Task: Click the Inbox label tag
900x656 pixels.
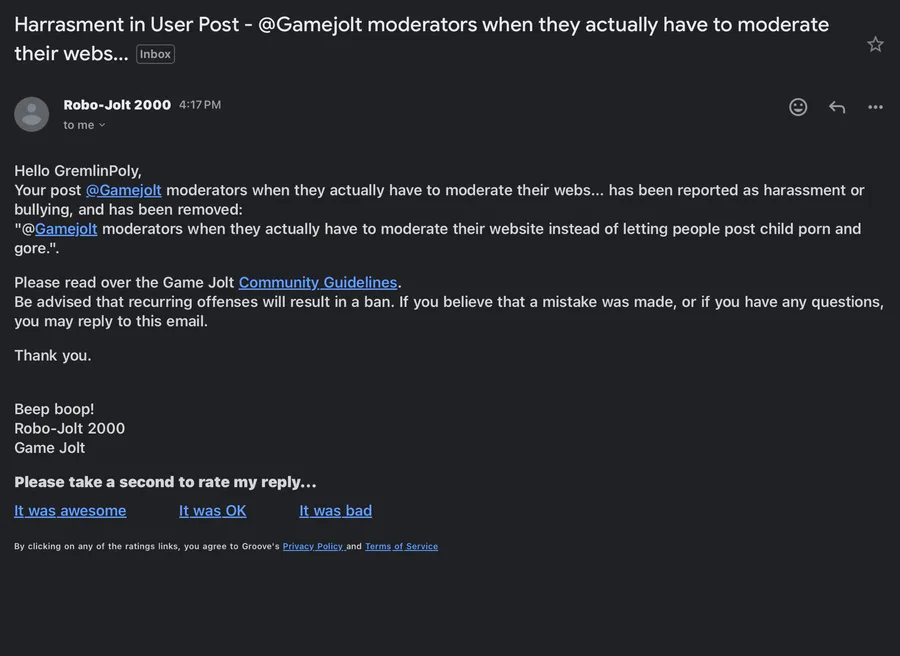Action: tap(155, 54)
